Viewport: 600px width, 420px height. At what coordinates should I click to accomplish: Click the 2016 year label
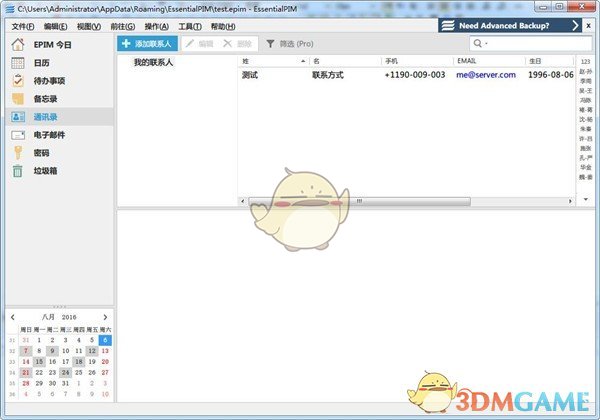click(69, 317)
